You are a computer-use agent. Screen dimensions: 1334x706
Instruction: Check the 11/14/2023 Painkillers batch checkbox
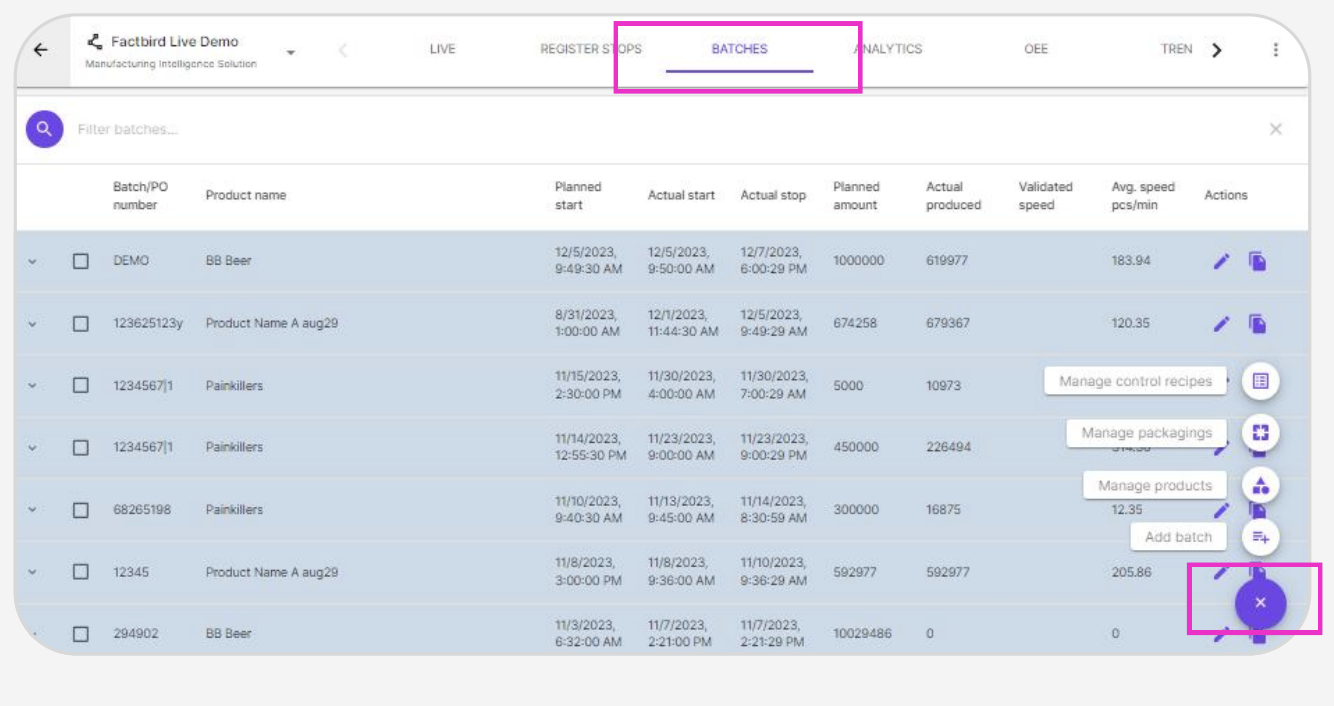pos(81,447)
